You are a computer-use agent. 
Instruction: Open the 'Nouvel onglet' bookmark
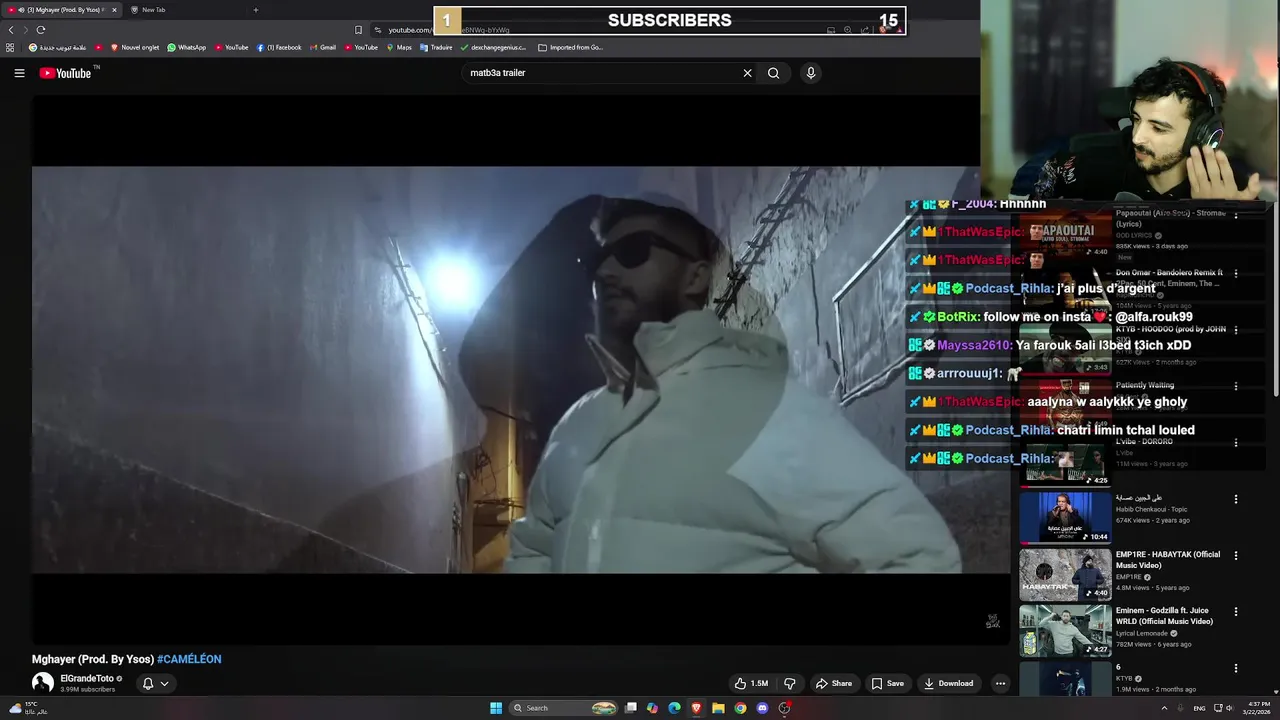pyautogui.click(x=135, y=47)
